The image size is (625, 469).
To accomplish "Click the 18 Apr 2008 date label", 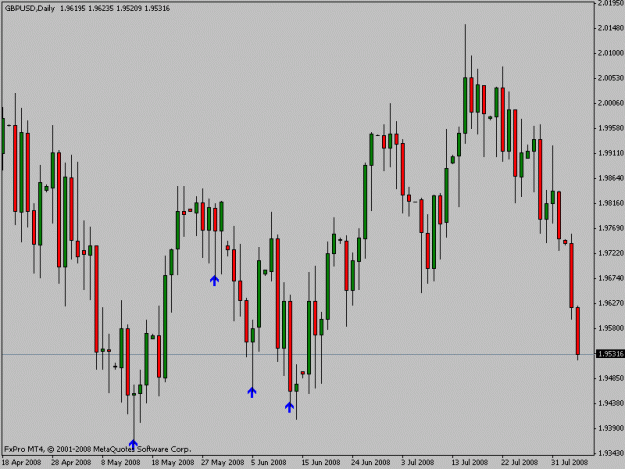I will [x=22, y=463].
